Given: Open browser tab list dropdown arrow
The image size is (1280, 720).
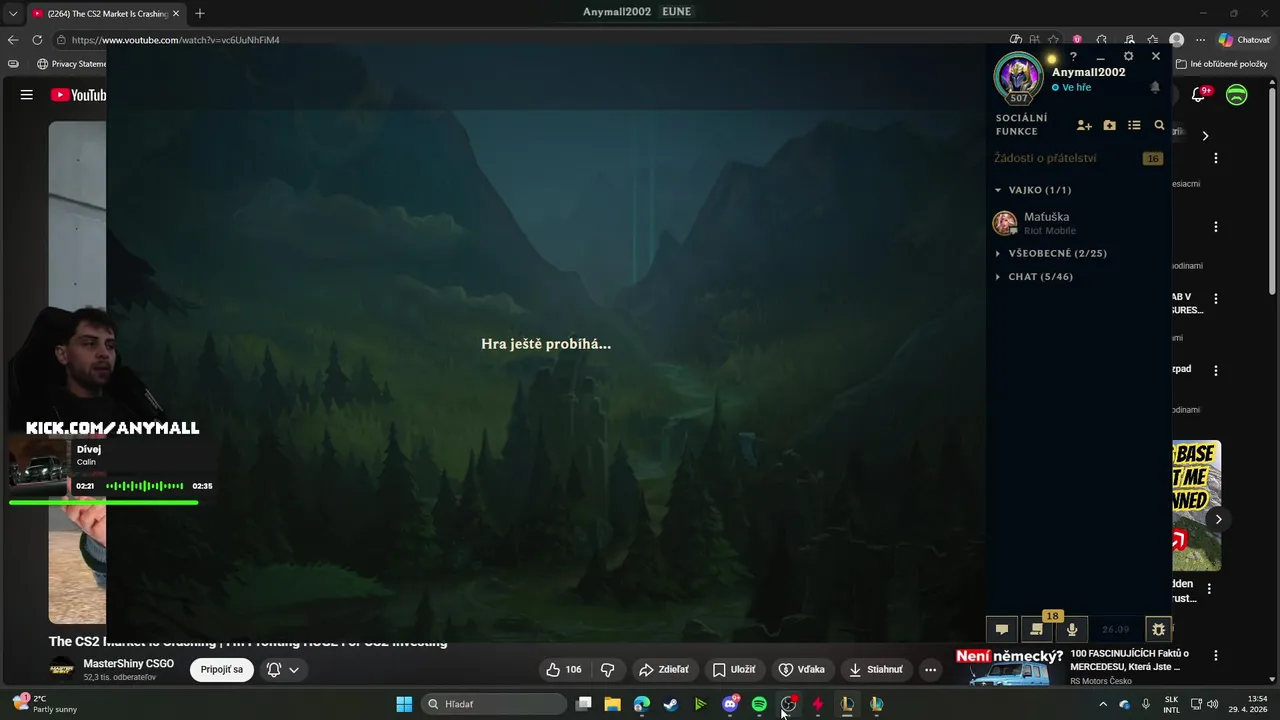Looking at the screenshot, I should pyautogui.click(x=13, y=13).
